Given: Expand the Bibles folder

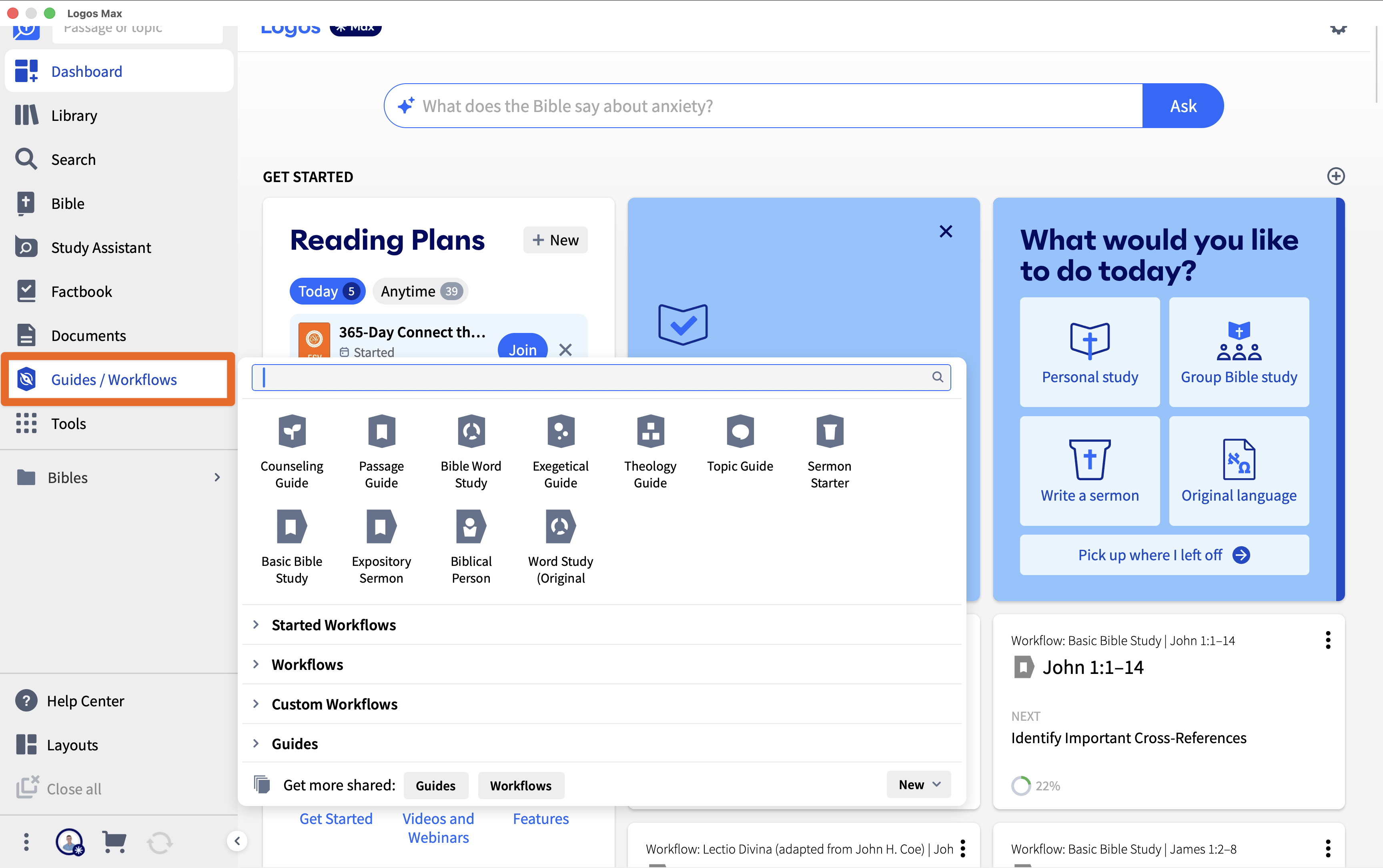Looking at the screenshot, I should (119, 478).
